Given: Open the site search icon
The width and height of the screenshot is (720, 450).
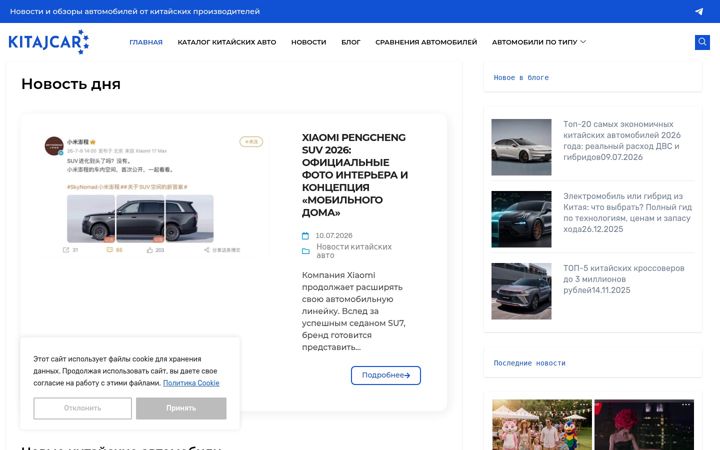Looking at the screenshot, I should [702, 42].
